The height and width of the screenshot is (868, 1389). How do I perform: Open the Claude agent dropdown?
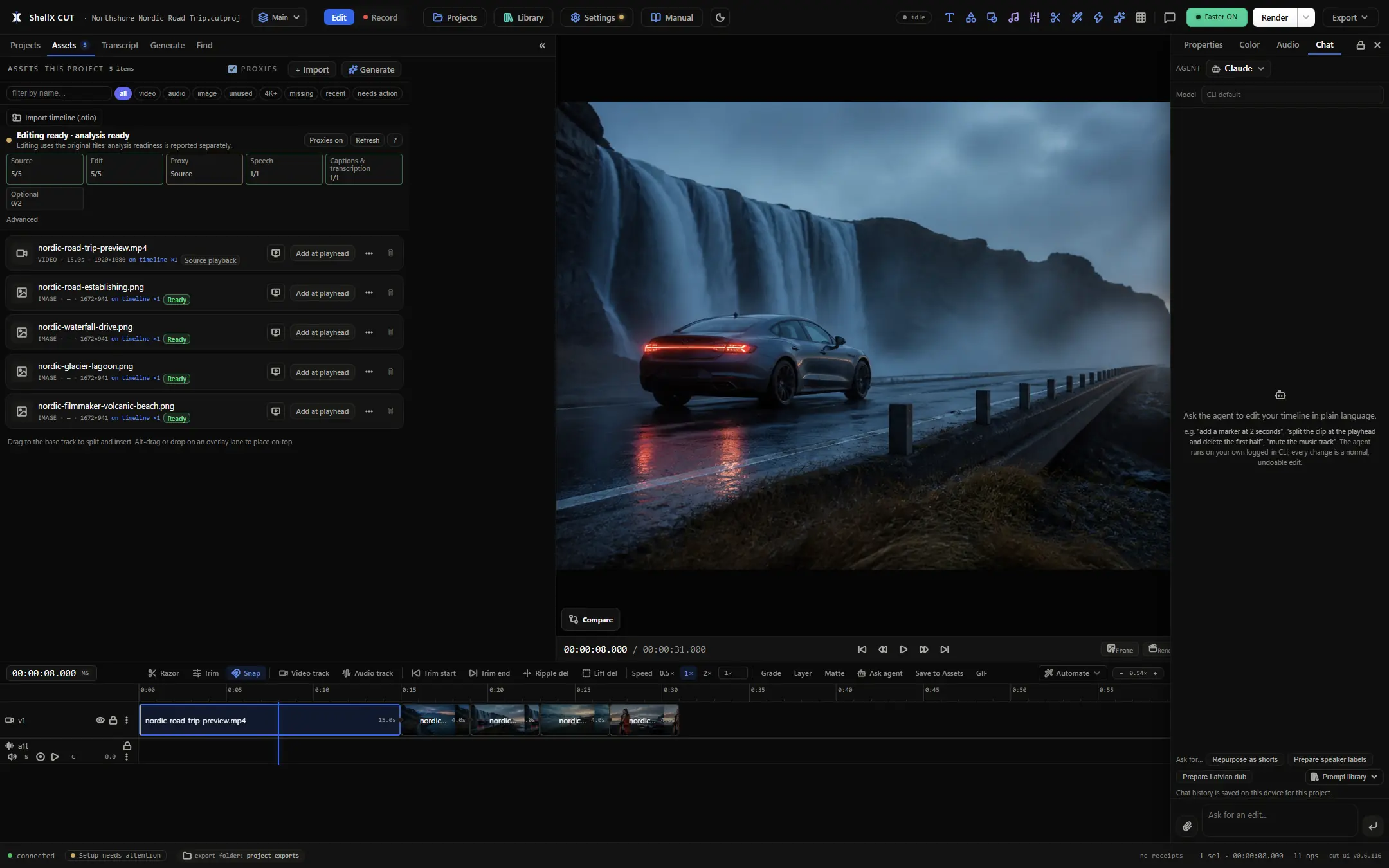click(x=1239, y=68)
